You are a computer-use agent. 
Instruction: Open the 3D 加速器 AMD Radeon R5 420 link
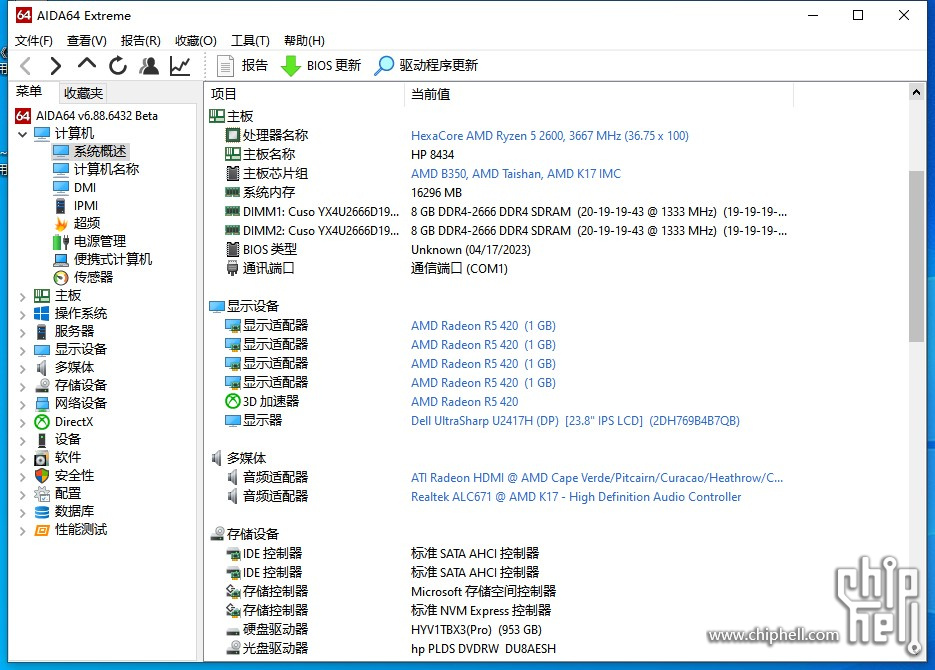[x=465, y=402]
